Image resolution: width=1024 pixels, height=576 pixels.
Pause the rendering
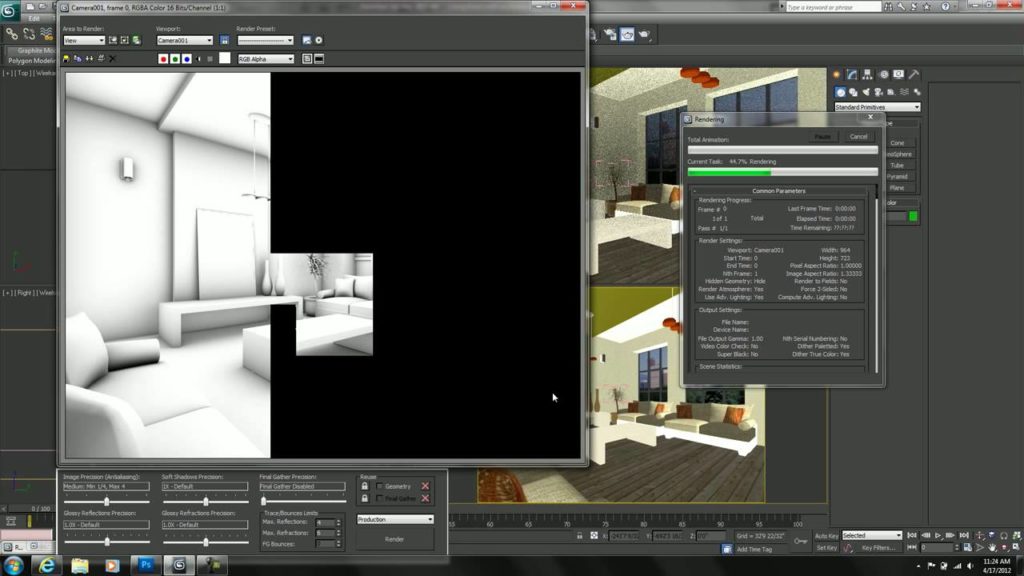coord(822,136)
